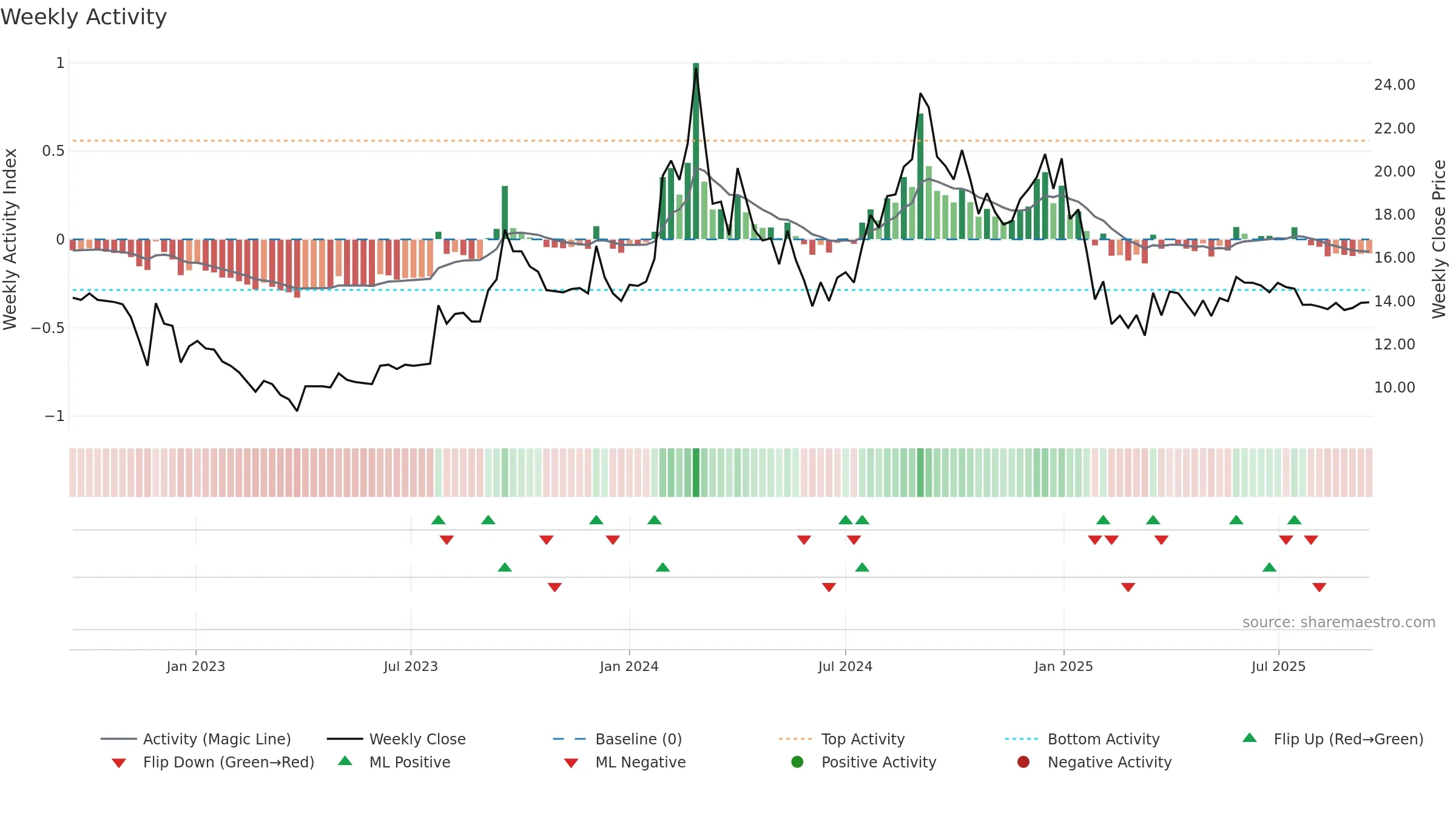
Task: Toggle ML Negative legend entry
Action: tap(625, 762)
